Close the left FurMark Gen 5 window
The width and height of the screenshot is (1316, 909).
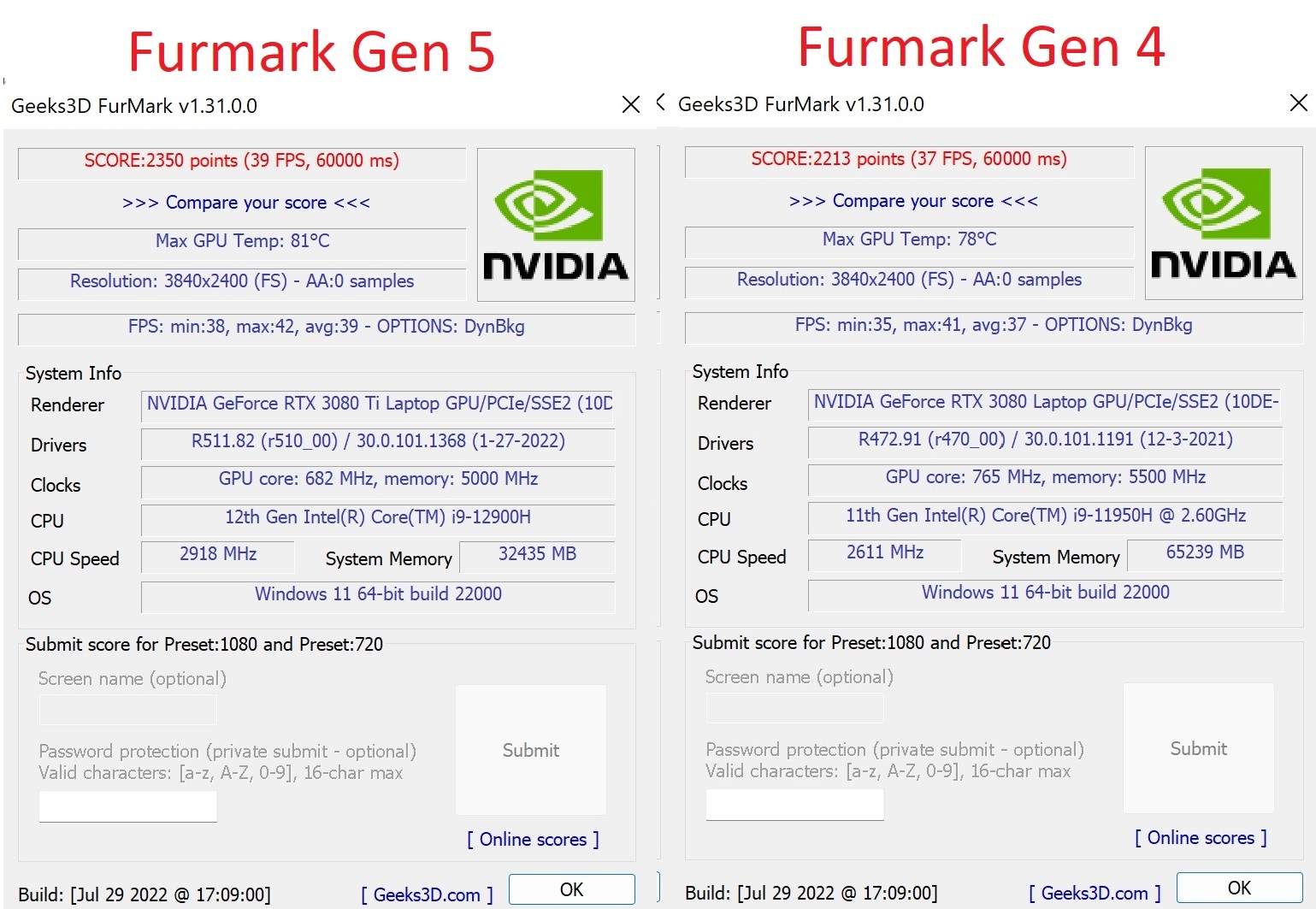[x=631, y=104]
